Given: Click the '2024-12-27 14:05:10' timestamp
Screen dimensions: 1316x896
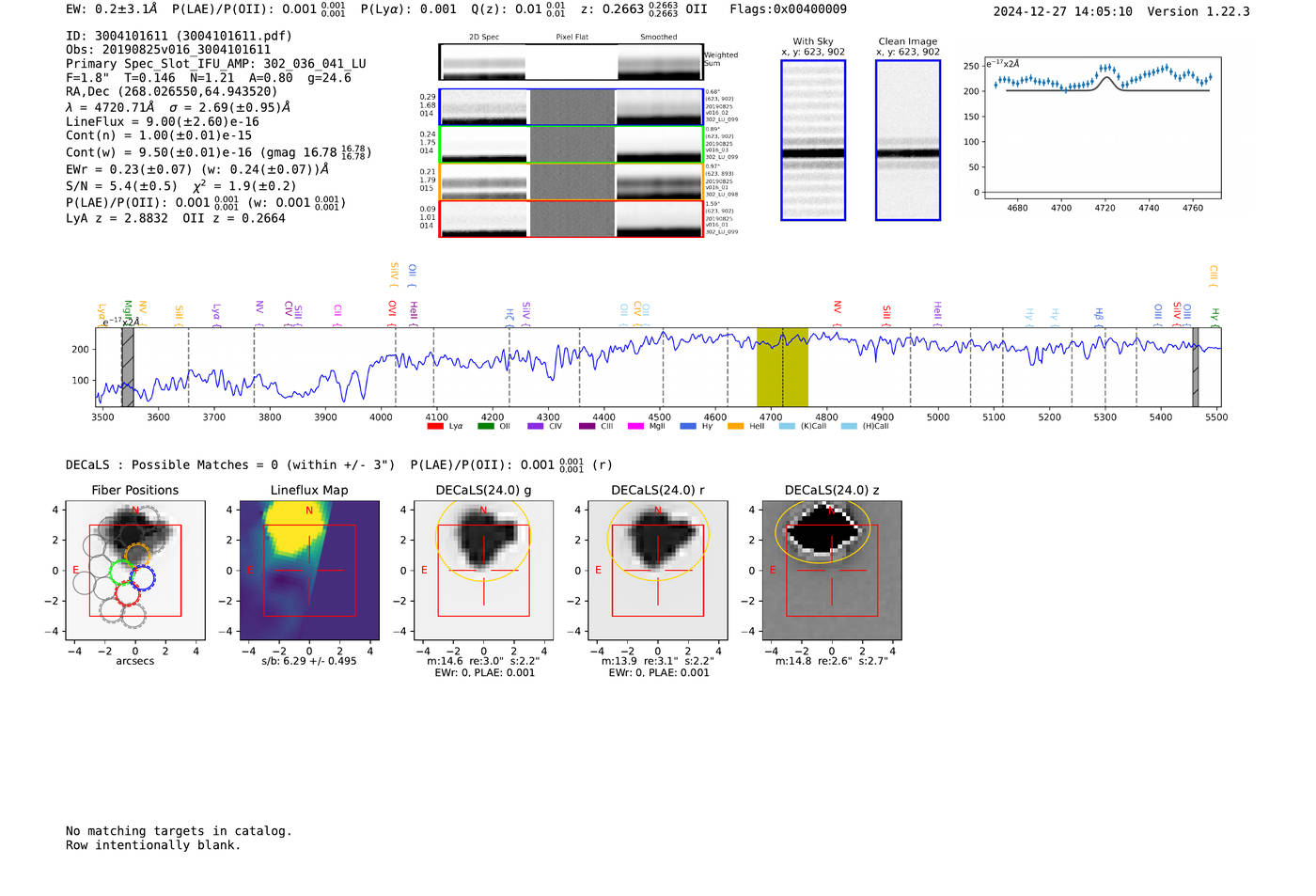Looking at the screenshot, I should pyautogui.click(x=1063, y=12).
